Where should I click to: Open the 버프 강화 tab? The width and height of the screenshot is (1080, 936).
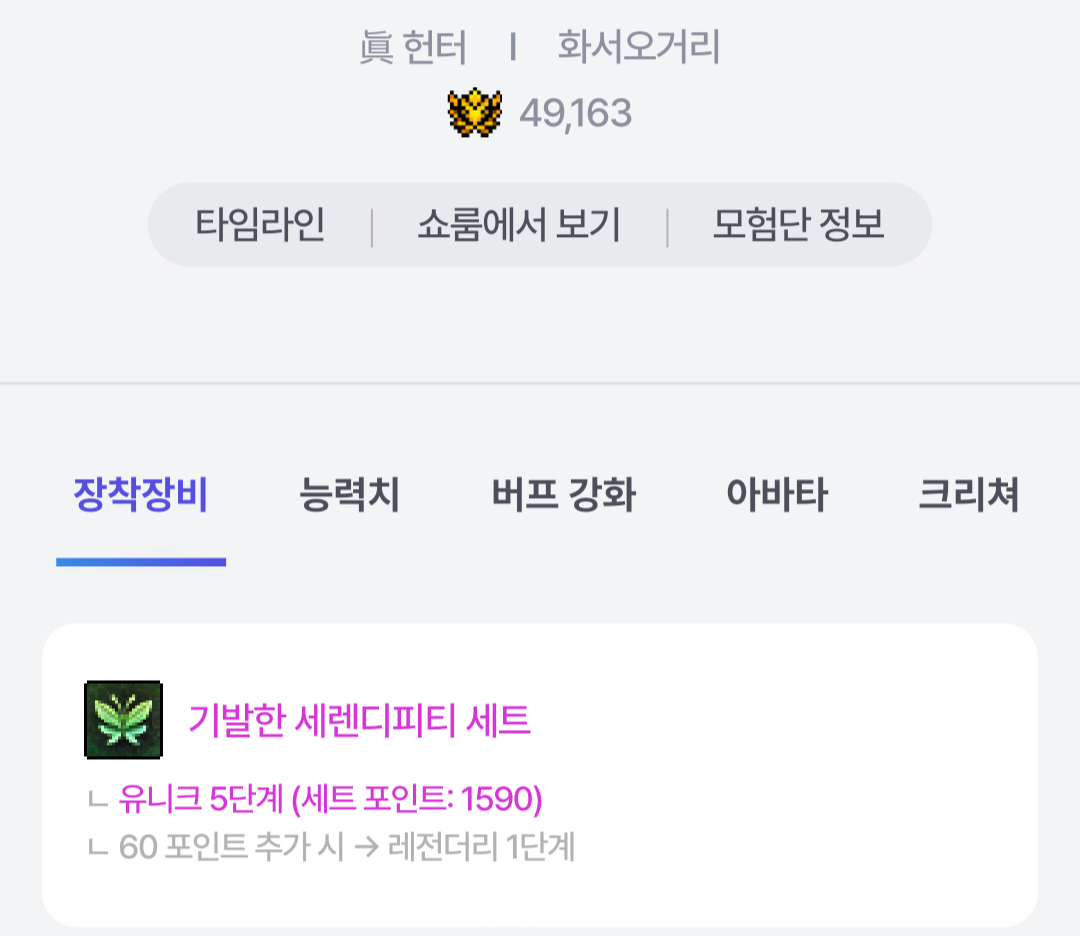563,495
